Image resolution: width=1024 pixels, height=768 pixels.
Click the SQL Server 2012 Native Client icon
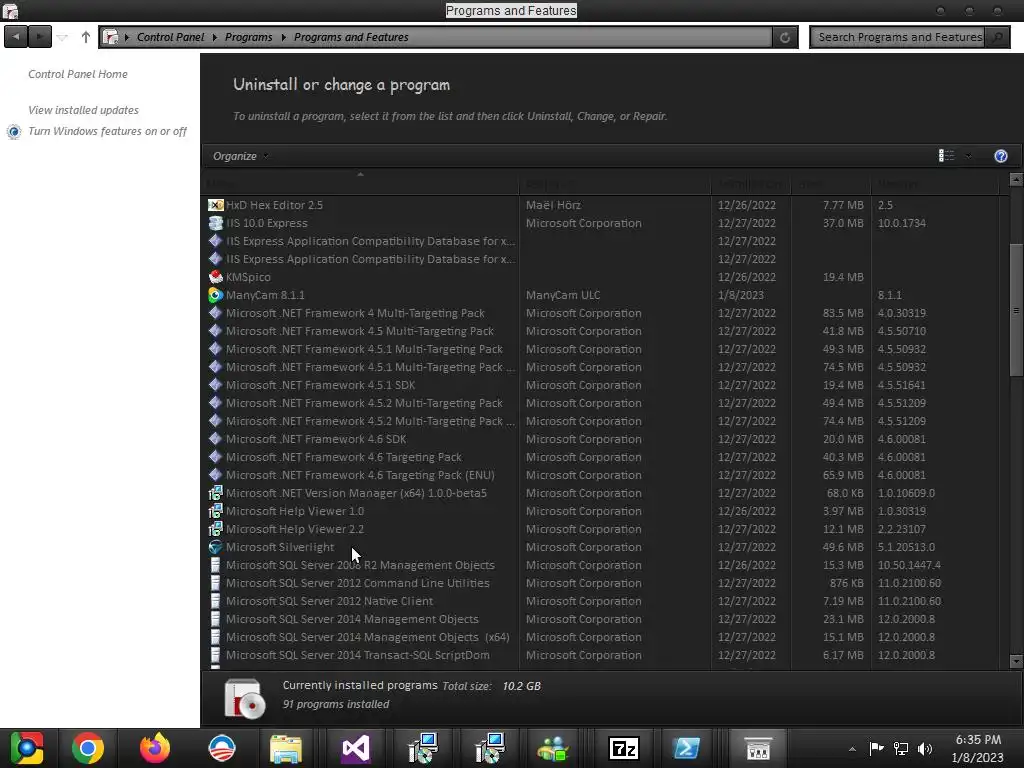[x=216, y=601]
